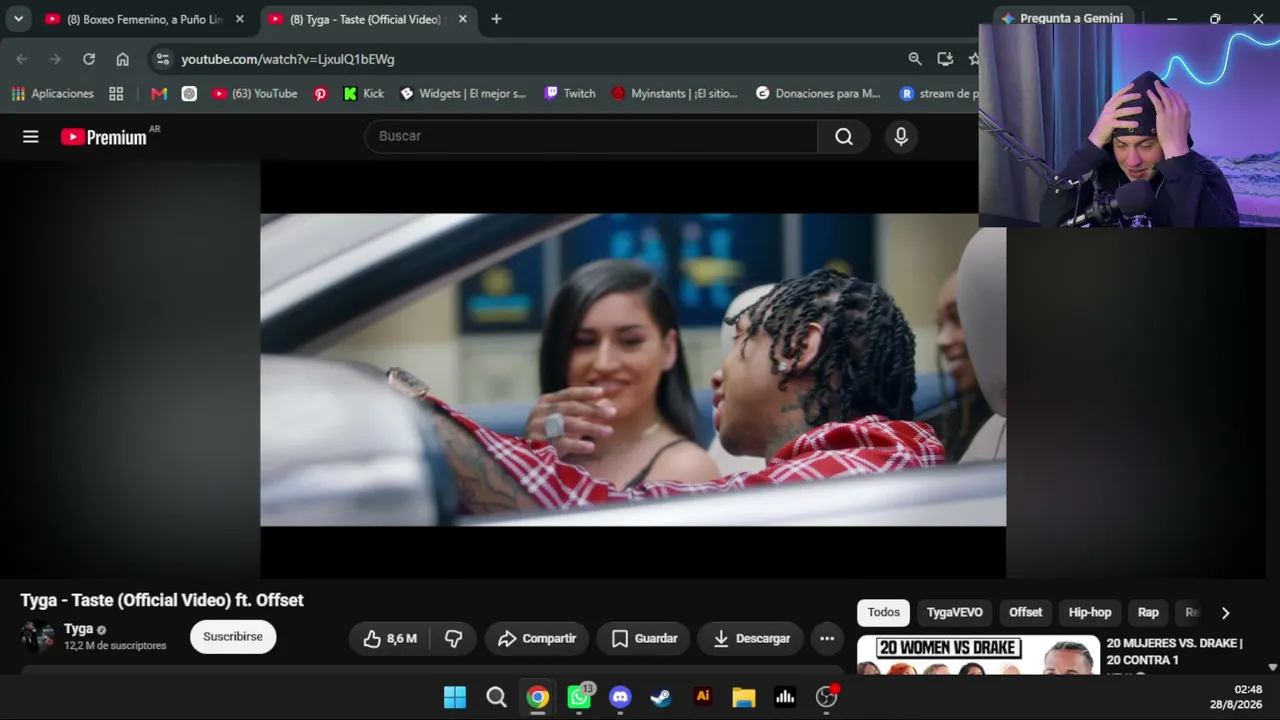Open a new Chrome tab
Screen dimensions: 1280x720
tap(496, 19)
